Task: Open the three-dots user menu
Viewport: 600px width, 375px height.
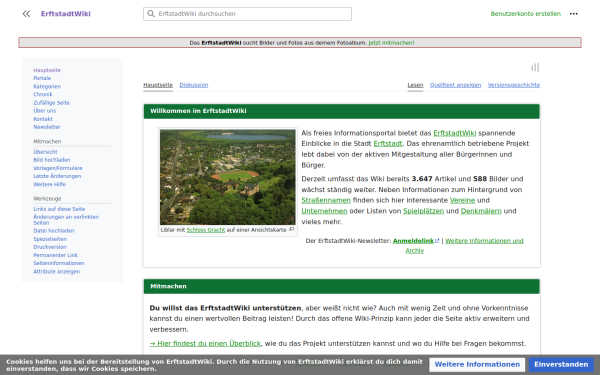Action: coord(574,14)
